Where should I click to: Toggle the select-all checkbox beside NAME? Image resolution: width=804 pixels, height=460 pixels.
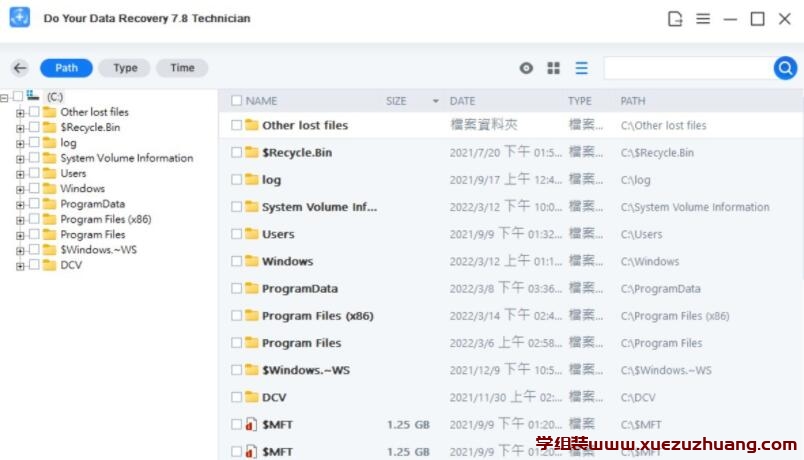236,101
